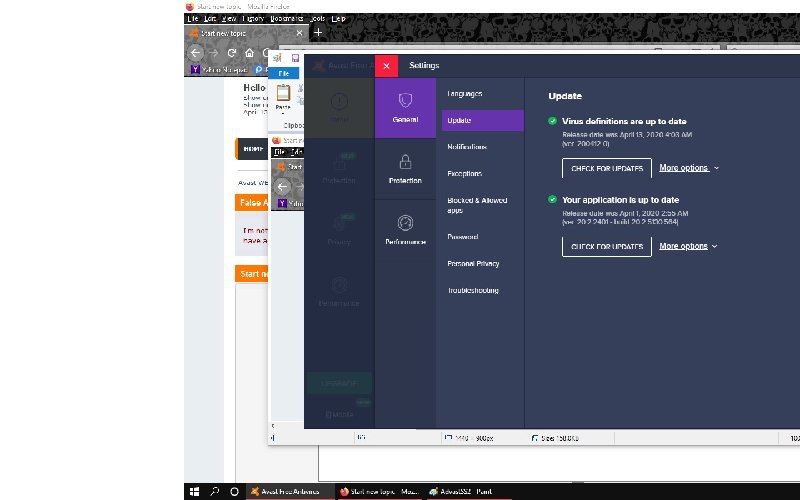Open the View menu in Firefox

[x=229, y=19]
